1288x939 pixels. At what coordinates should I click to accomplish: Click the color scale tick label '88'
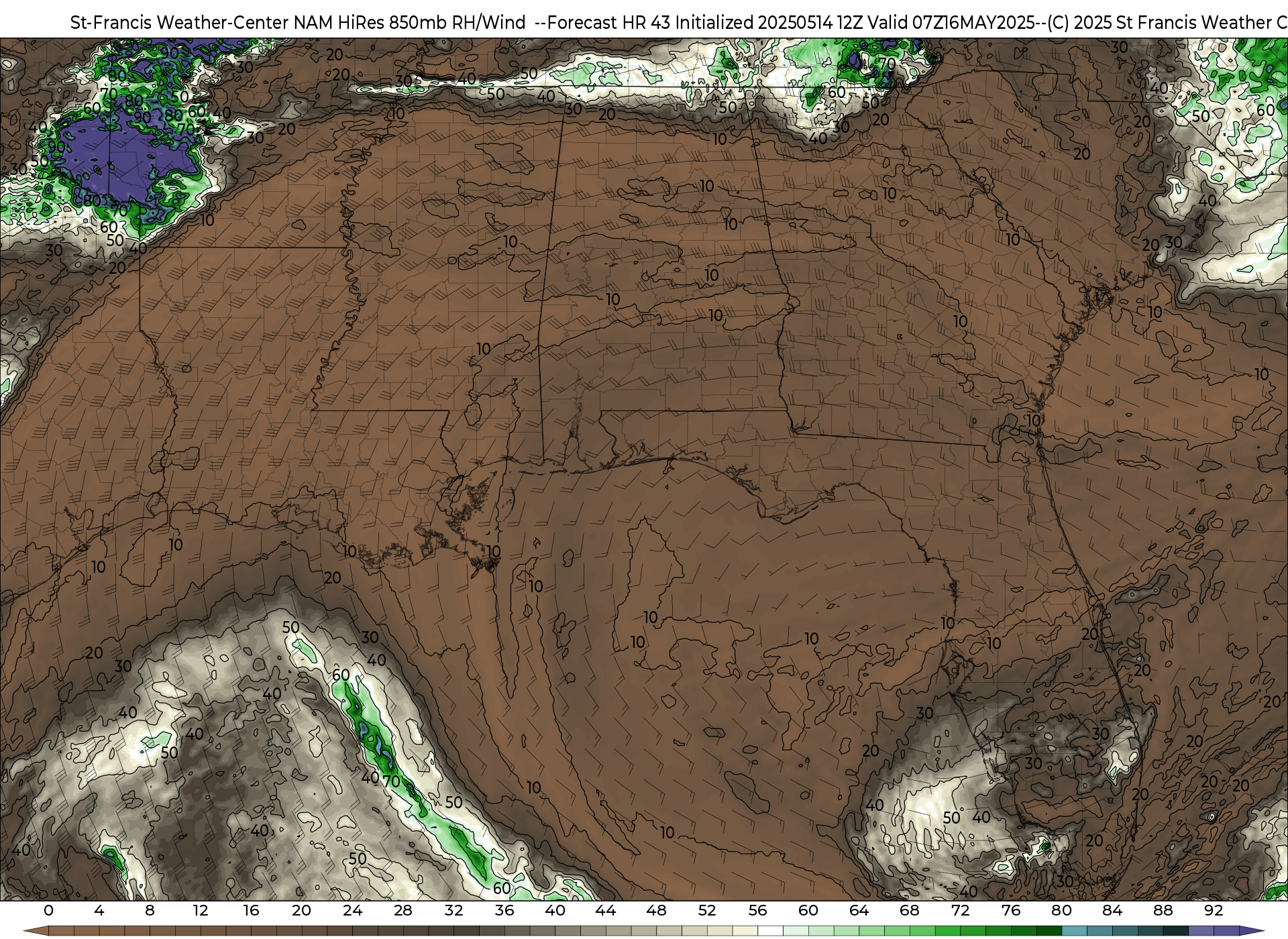[x=1163, y=910]
